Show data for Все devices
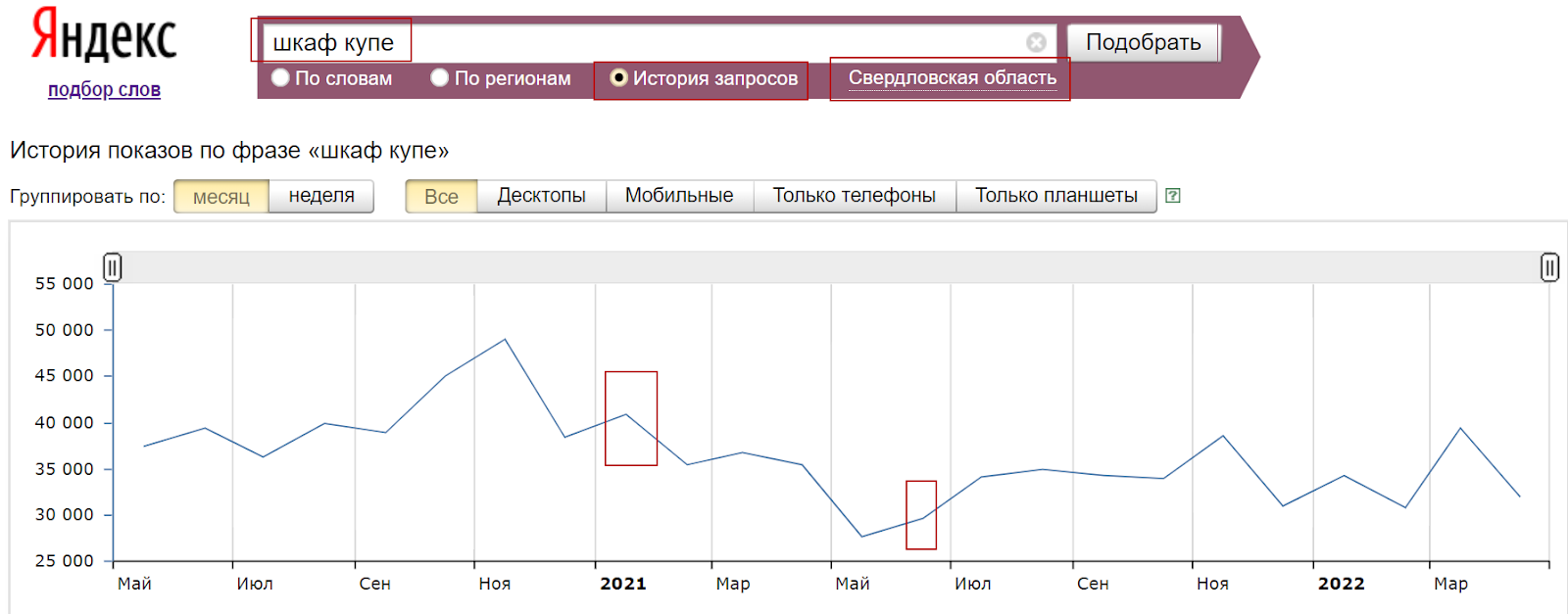1568x614 pixels. tap(441, 197)
